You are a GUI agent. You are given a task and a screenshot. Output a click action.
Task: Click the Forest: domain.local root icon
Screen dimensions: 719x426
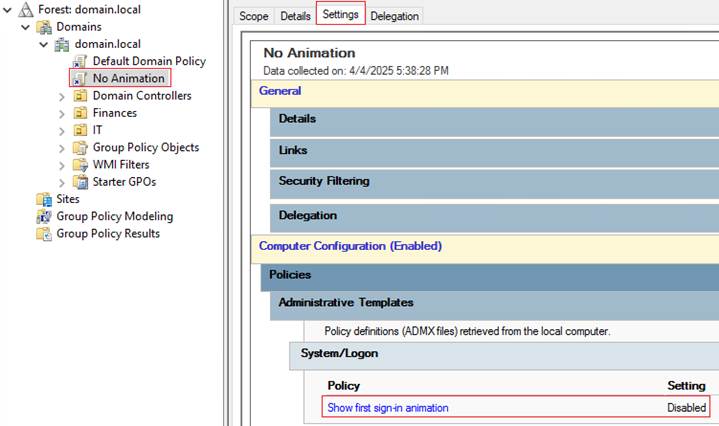[27, 10]
